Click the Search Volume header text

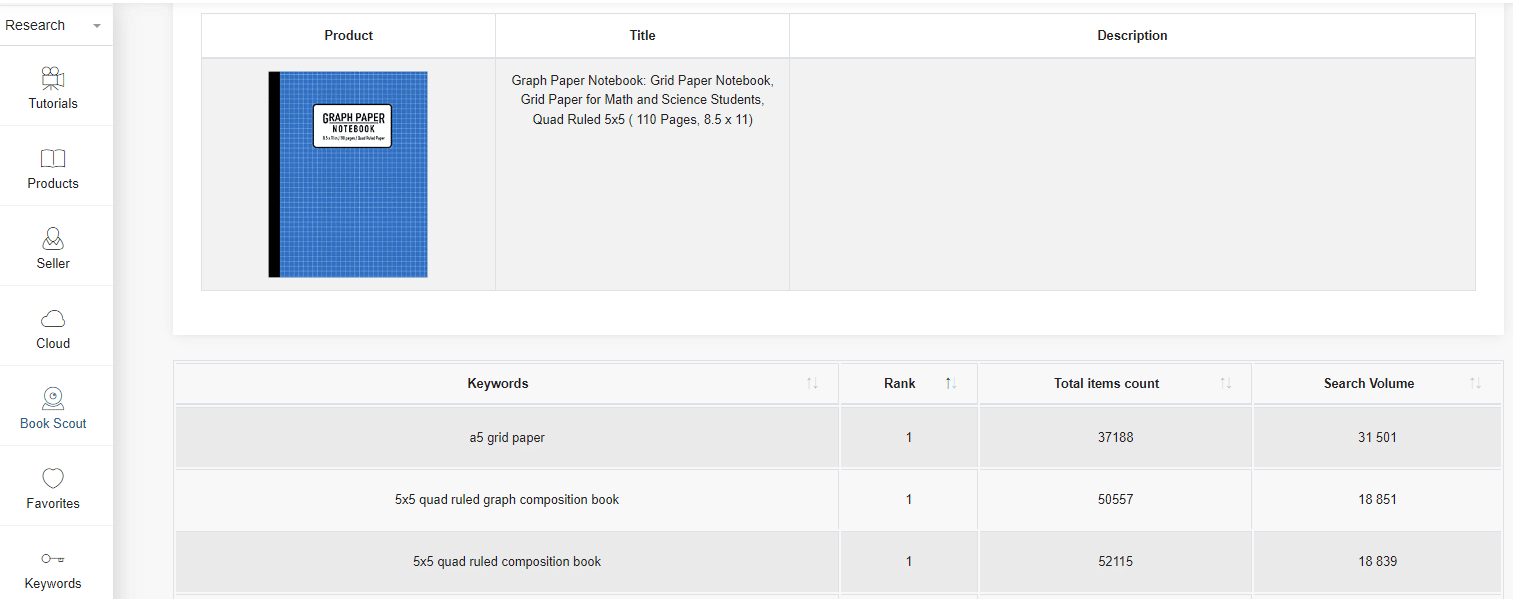(1369, 383)
